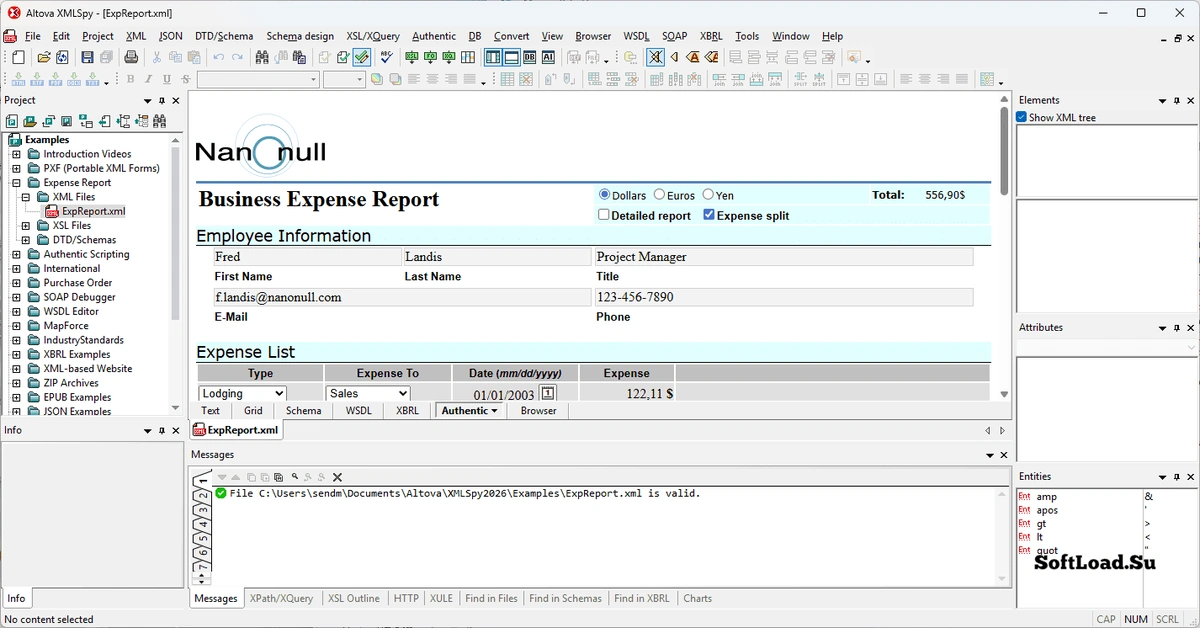This screenshot has height=628, width=1200.
Task: Pin the Elements panel with pushpin icon
Action: (x=1177, y=101)
